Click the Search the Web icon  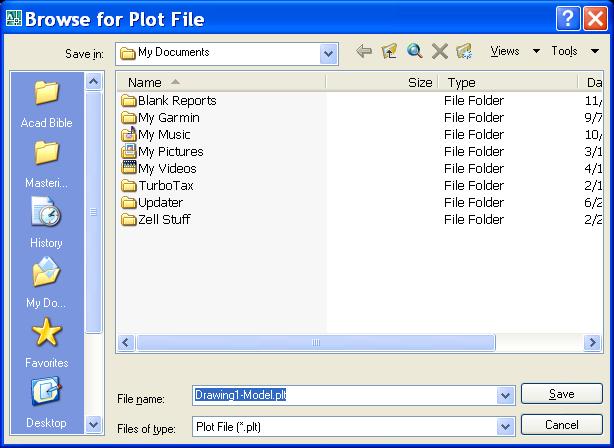tap(414, 52)
